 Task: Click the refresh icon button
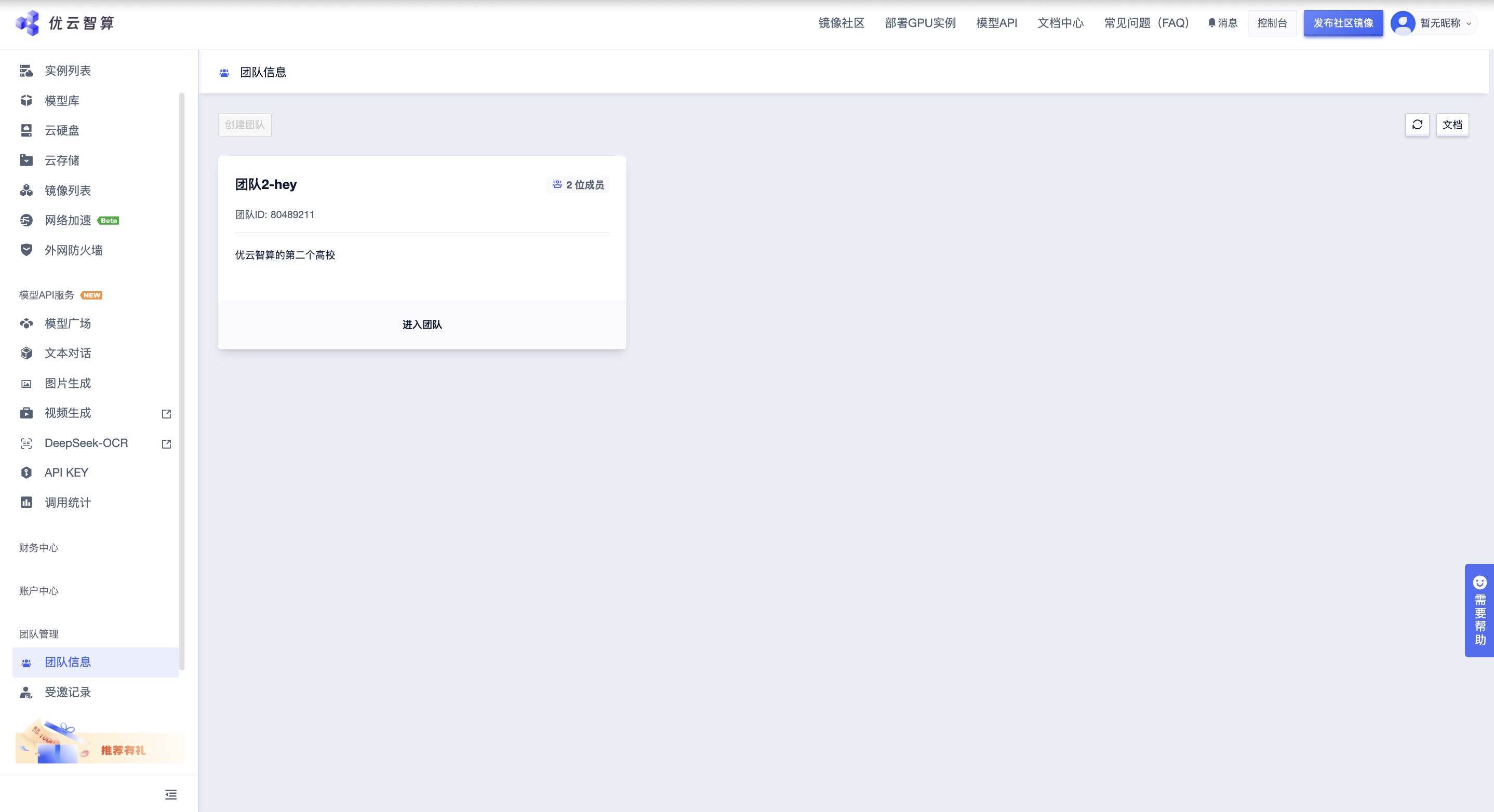point(1417,125)
